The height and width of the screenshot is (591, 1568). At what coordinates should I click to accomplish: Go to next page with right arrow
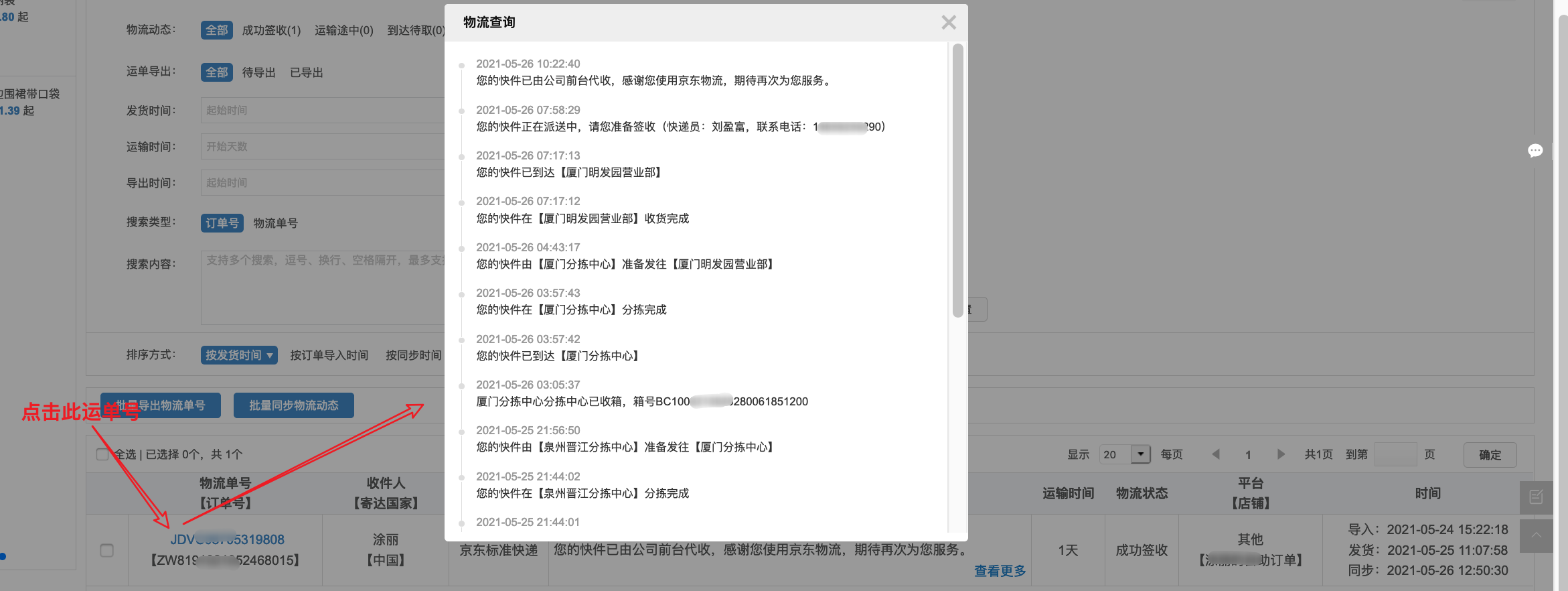click(1281, 454)
